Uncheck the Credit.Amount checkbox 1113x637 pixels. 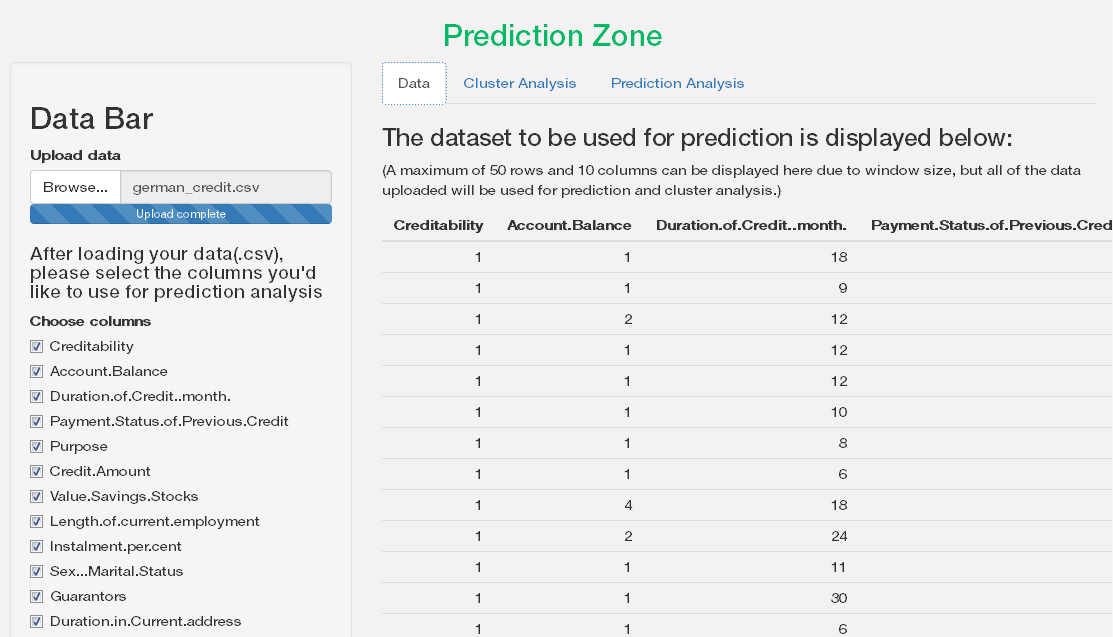tap(37, 472)
